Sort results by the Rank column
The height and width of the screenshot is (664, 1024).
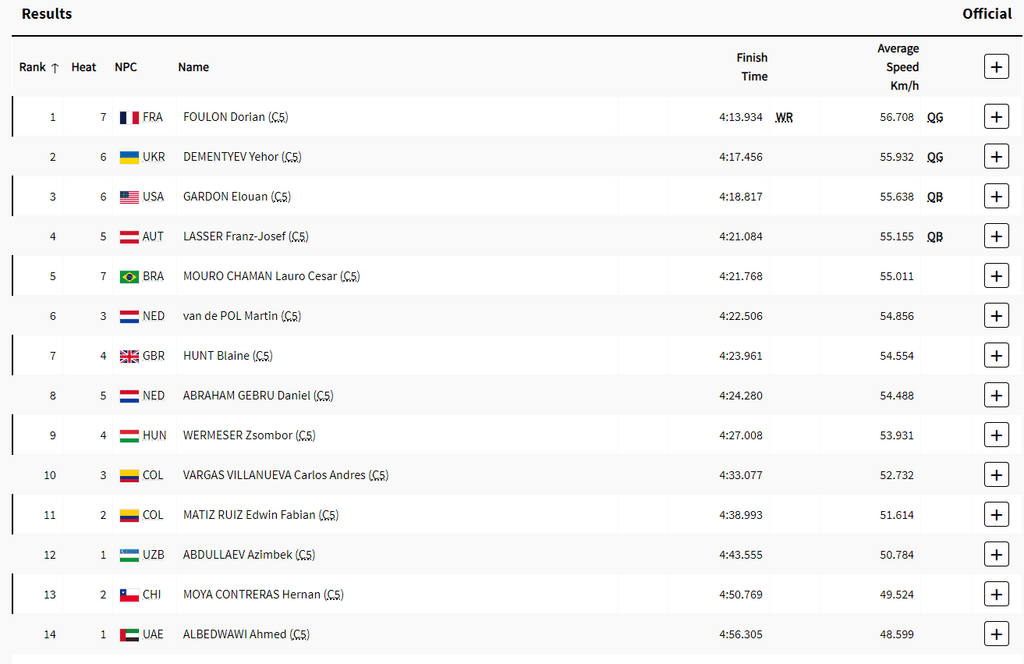coord(39,67)
